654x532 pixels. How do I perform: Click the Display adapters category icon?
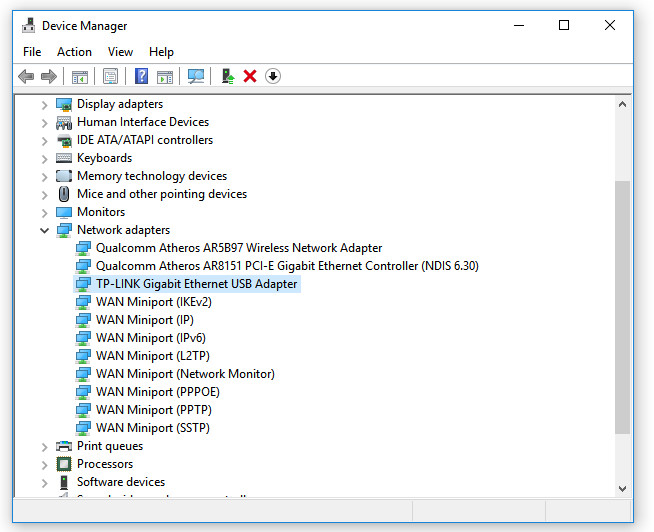(64, 105)
